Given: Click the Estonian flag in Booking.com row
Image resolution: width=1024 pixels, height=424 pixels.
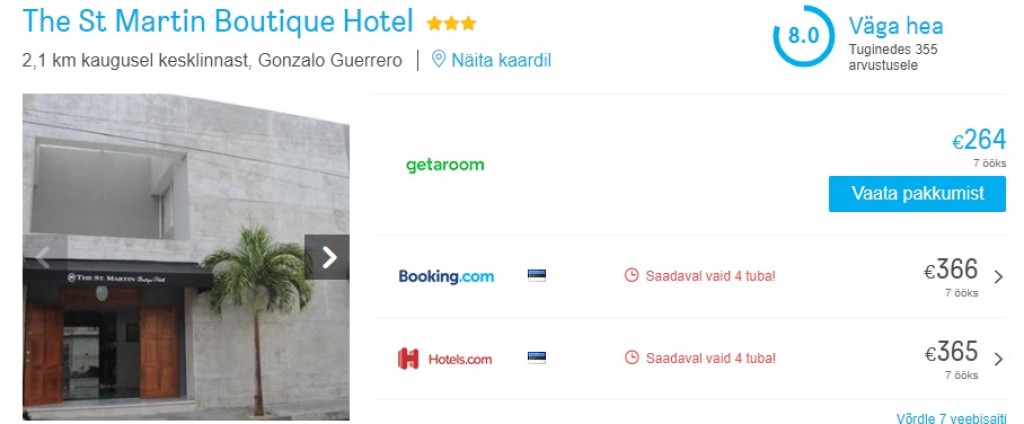Looking at the screenshot, I should point(536,276).
